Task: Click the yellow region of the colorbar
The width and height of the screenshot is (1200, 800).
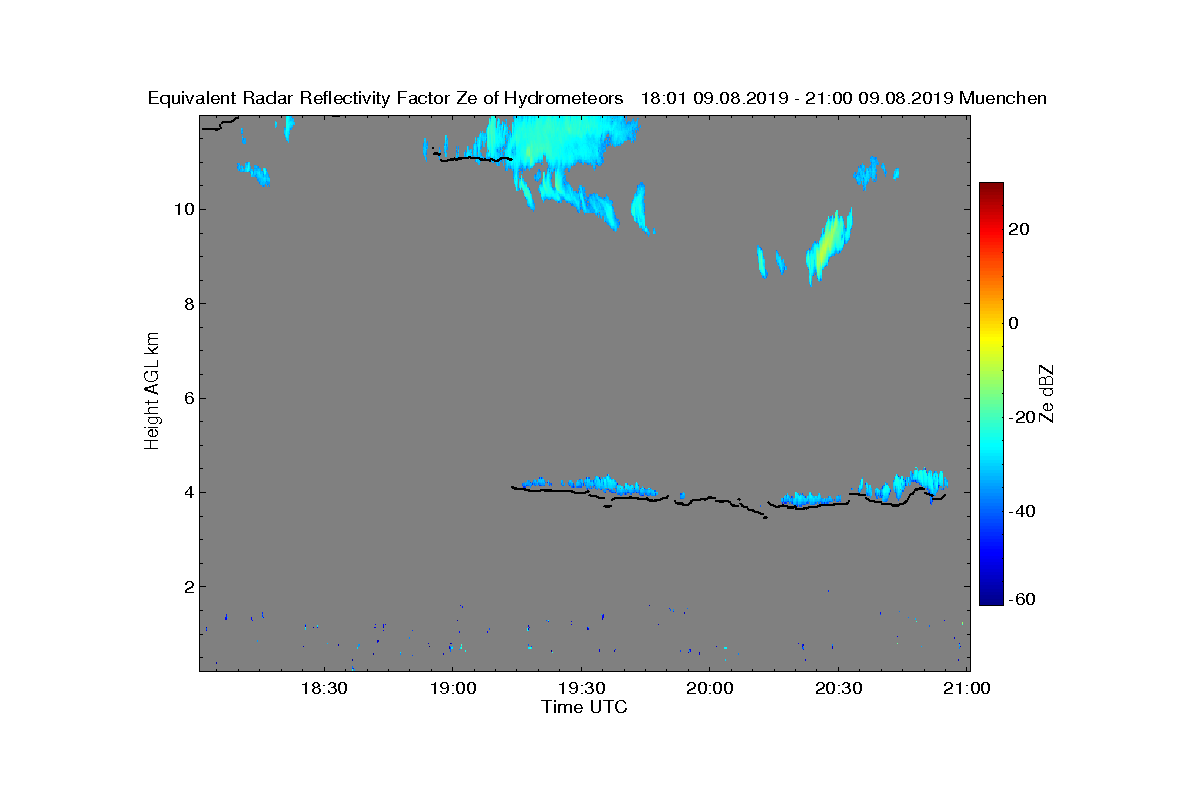Action: 991,335
